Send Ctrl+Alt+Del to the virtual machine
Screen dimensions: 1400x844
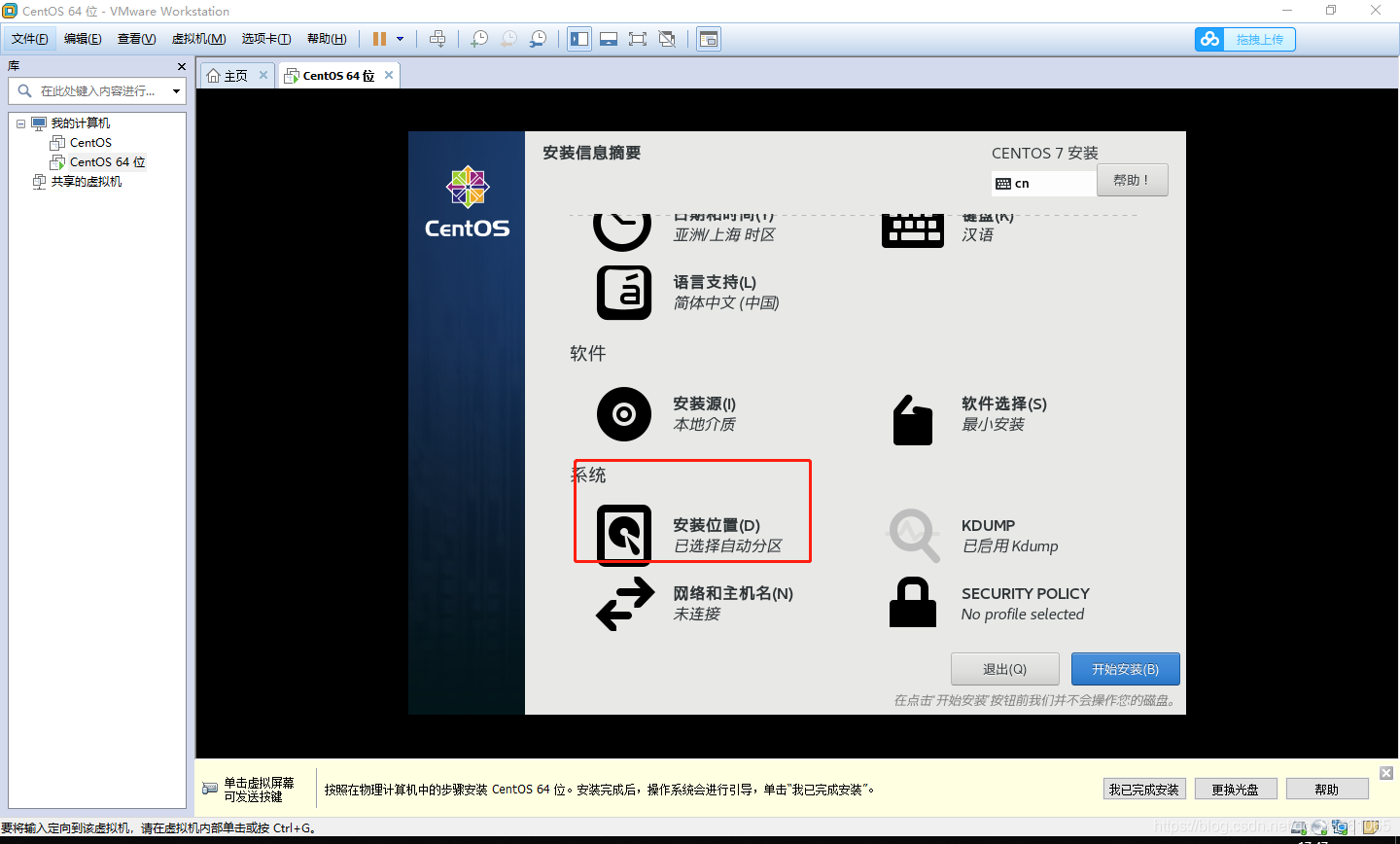437,39
